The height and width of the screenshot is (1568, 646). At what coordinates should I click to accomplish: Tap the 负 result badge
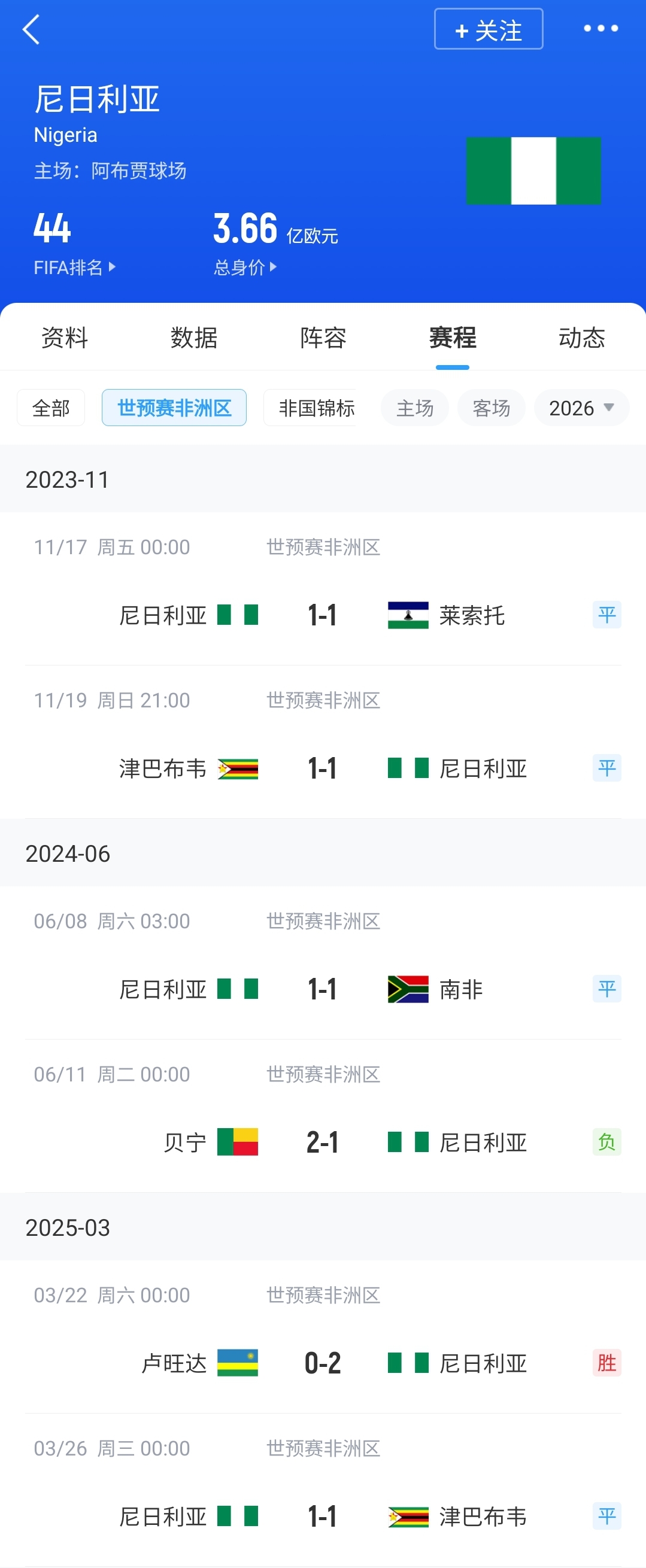tap(606, 1142)
